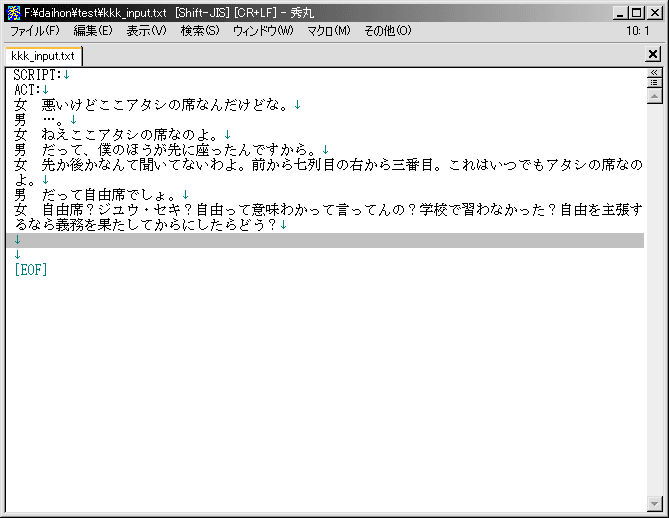Click the line 'ACT:'
669x518 pixels.
[31, 90]
